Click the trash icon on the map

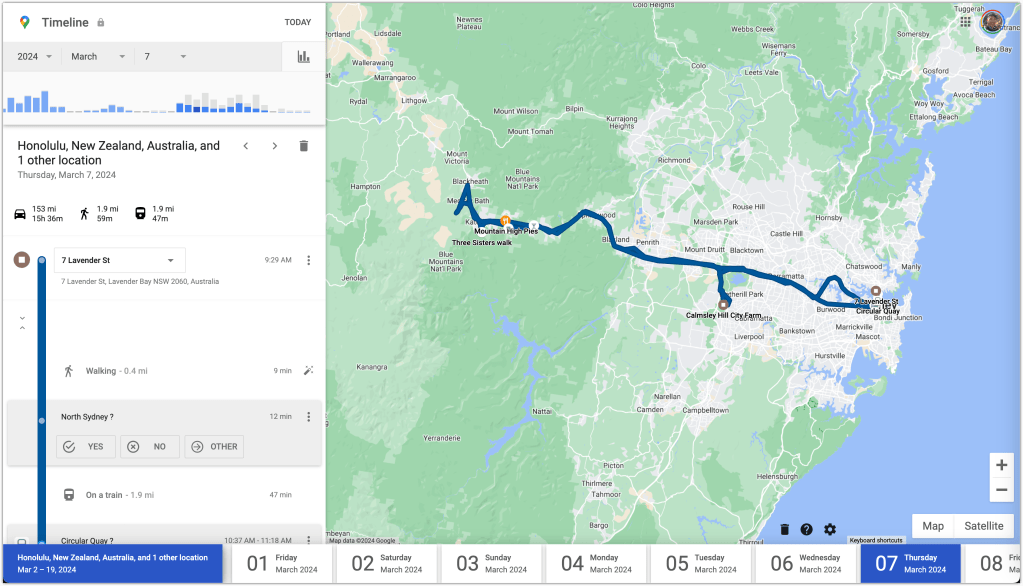(784, 529)
